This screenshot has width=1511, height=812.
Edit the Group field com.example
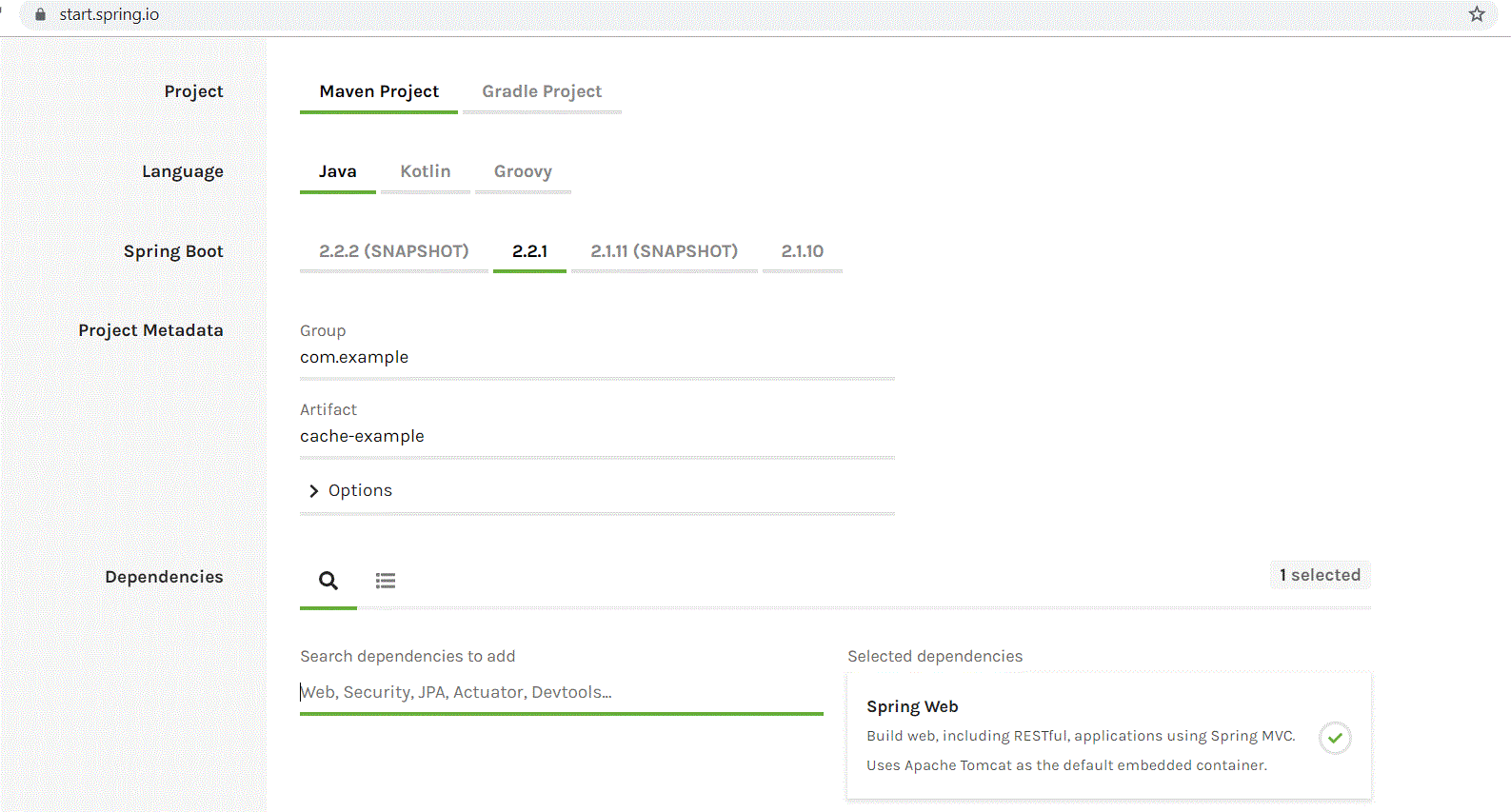pos(597,358)
